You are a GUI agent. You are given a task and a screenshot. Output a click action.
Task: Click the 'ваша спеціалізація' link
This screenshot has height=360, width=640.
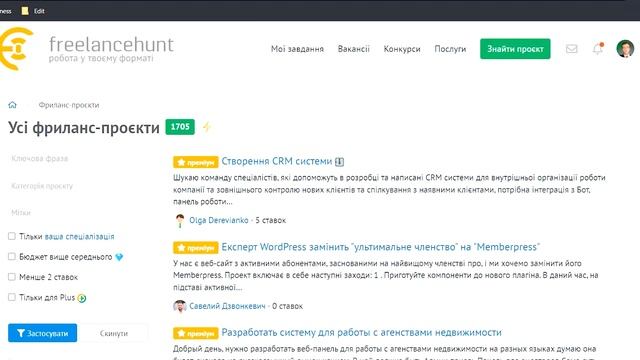[79, 236]
